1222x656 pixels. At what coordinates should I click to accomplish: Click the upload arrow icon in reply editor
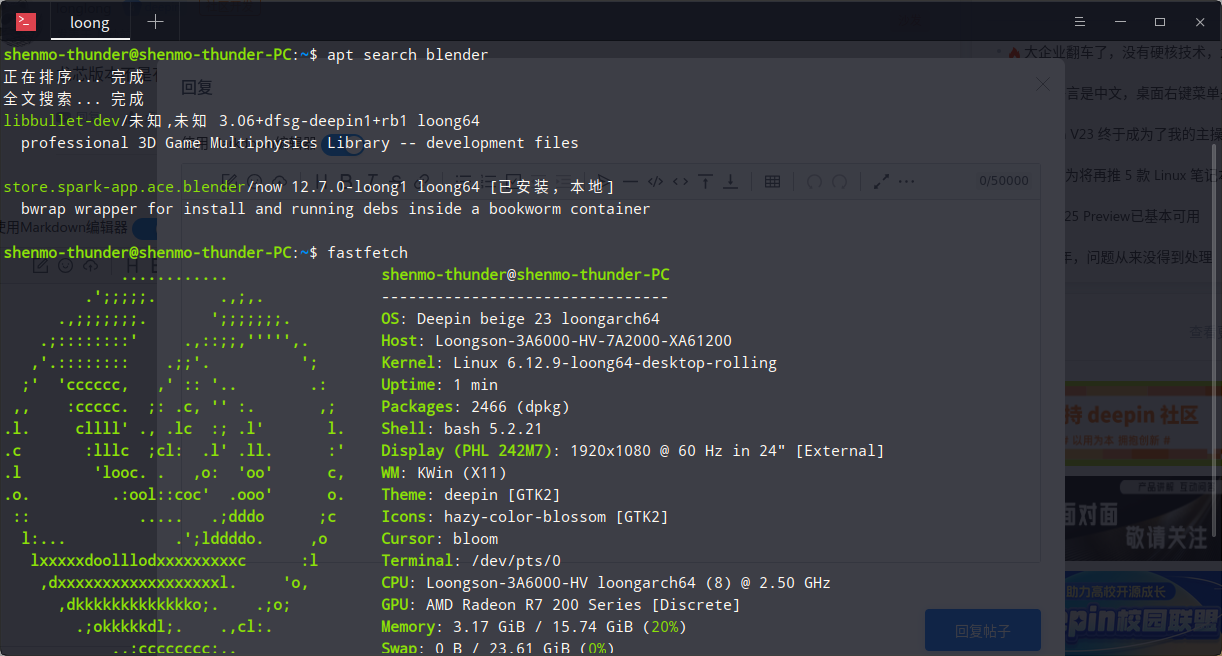[706, 181]
